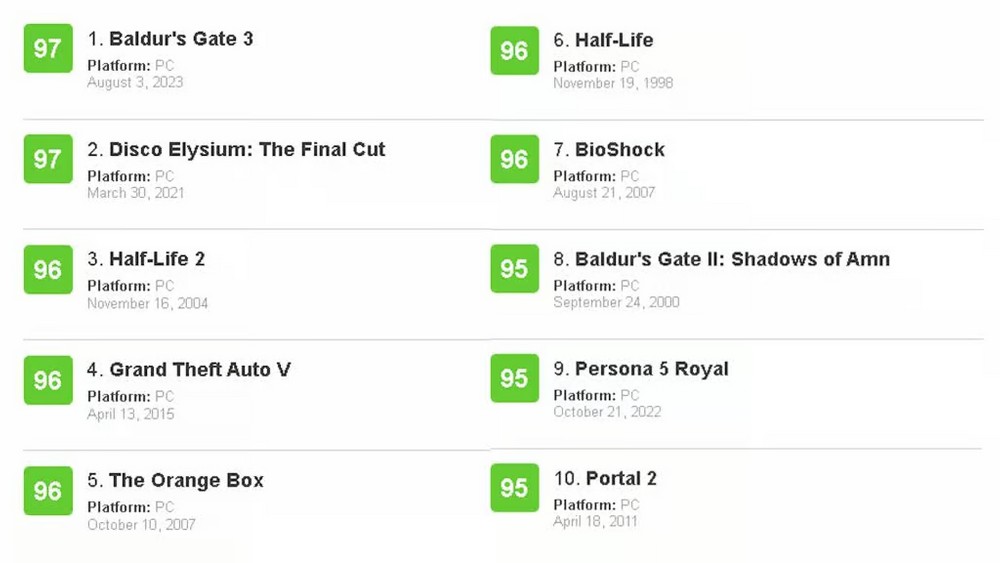
Task: Click the 97 score badge for Disco Elysium
Action: [x=48, y=159]
